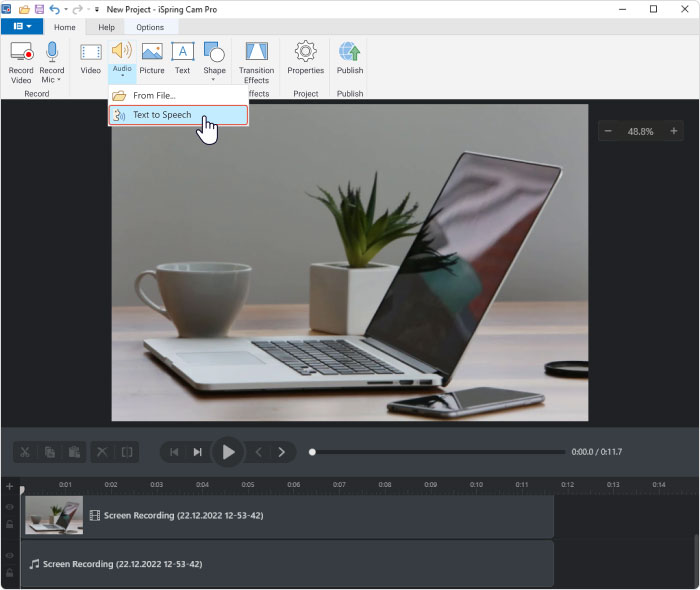Switch to the Options tab
Viewport: 700px width, 590px height.
tap(150, 27)
